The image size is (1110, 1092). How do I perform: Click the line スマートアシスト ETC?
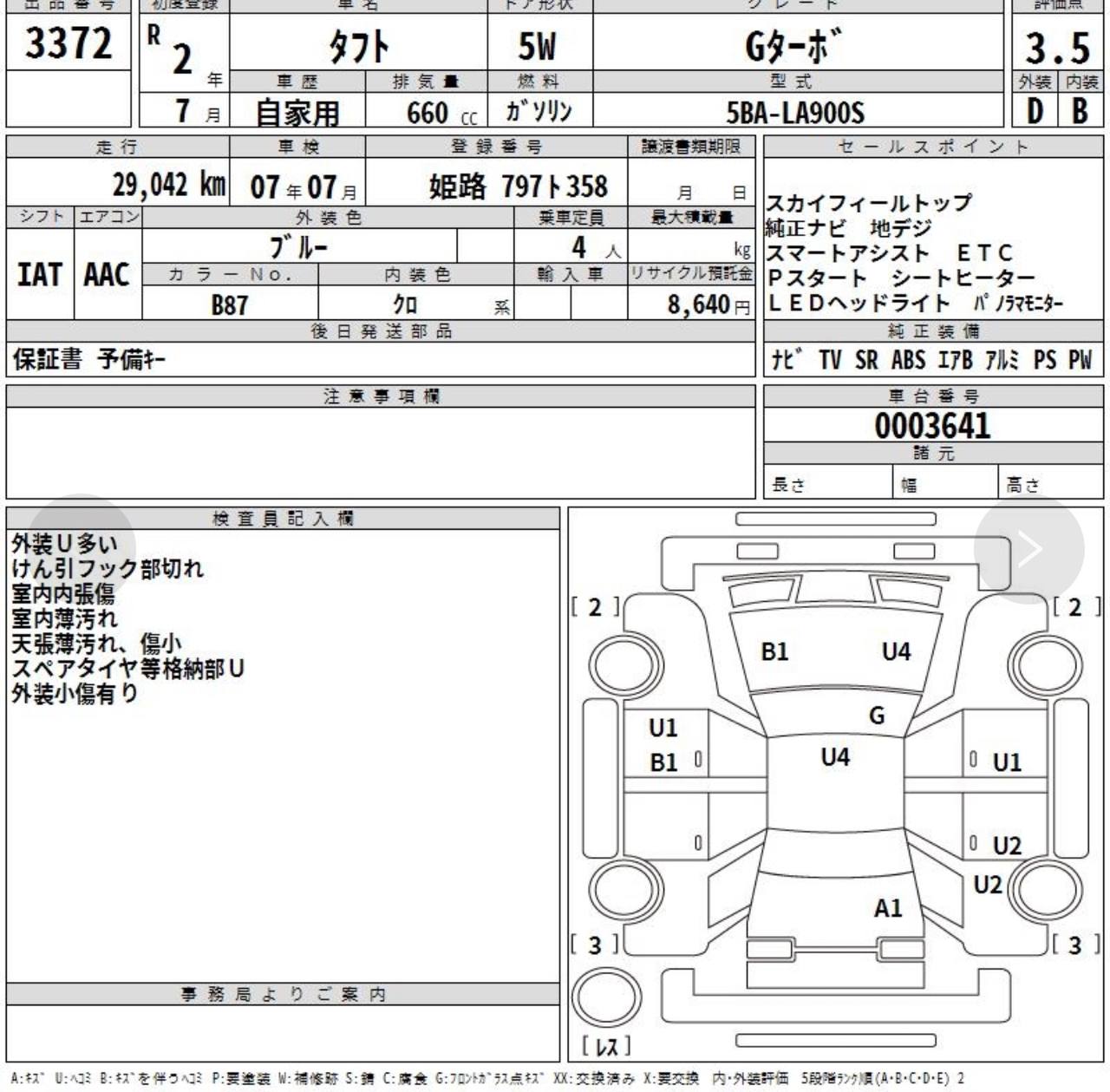tap(891, 253)
